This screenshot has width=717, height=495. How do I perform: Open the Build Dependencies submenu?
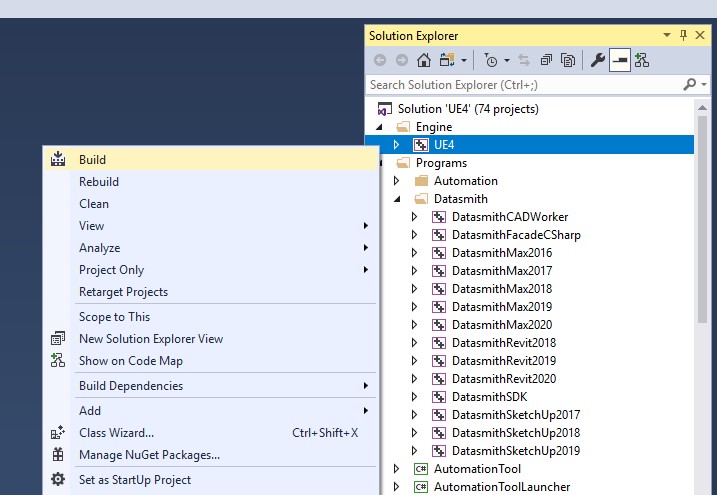pyautogui.click(x=211, y=386)
